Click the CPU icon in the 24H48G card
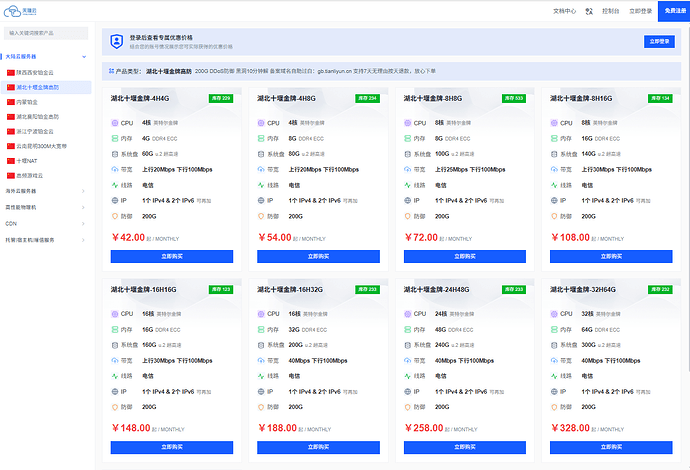 407,314
